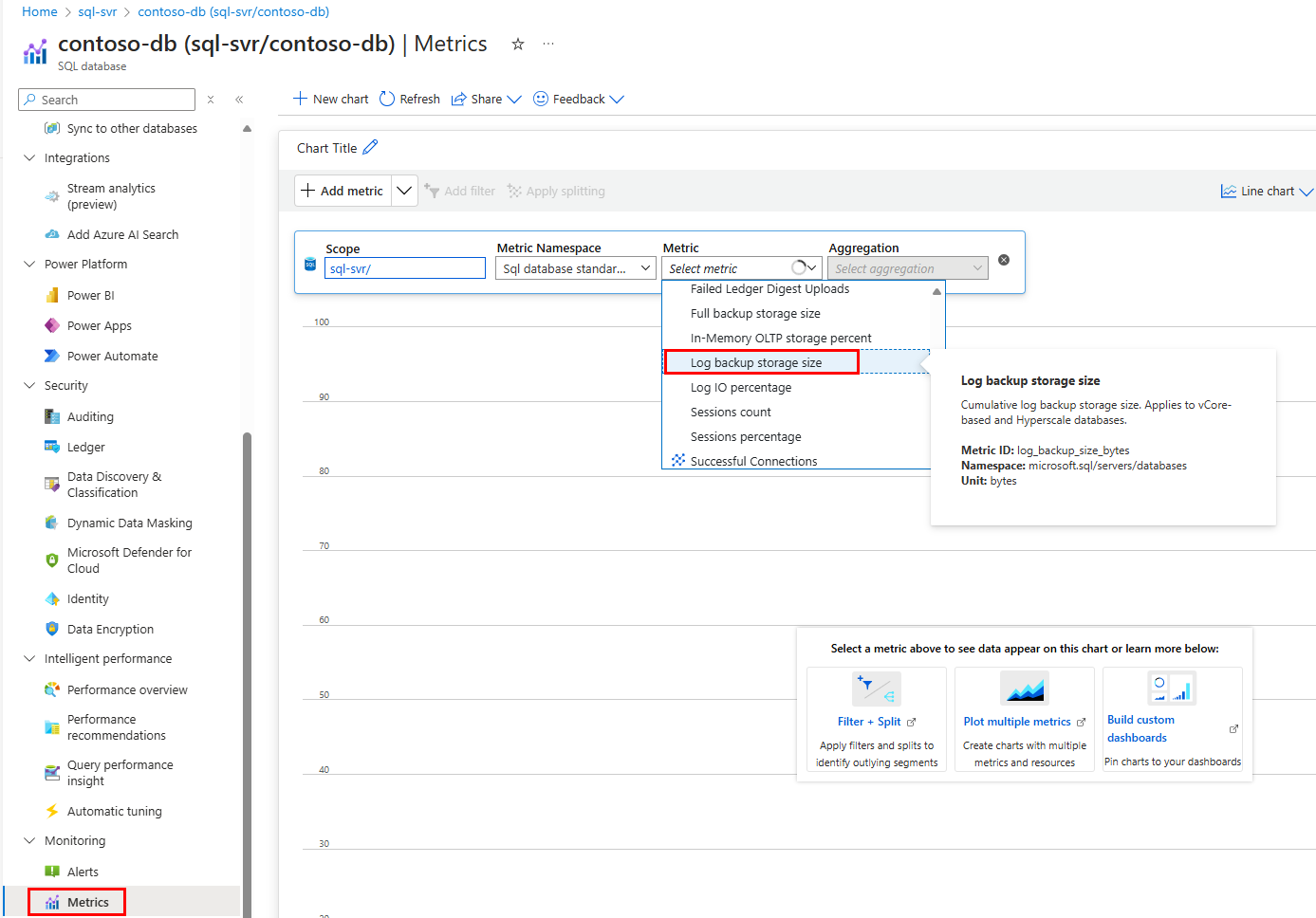Open Power BI from the sidebar
The height and width of the screenshot is (918, 1316).
click(x=90, y=295)
